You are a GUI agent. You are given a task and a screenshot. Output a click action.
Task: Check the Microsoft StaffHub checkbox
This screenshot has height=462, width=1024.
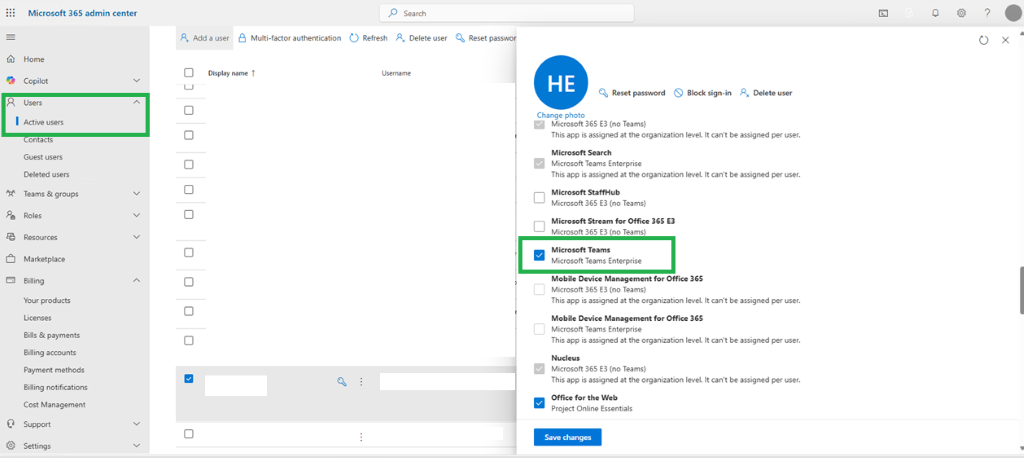(x=539, y=197)
